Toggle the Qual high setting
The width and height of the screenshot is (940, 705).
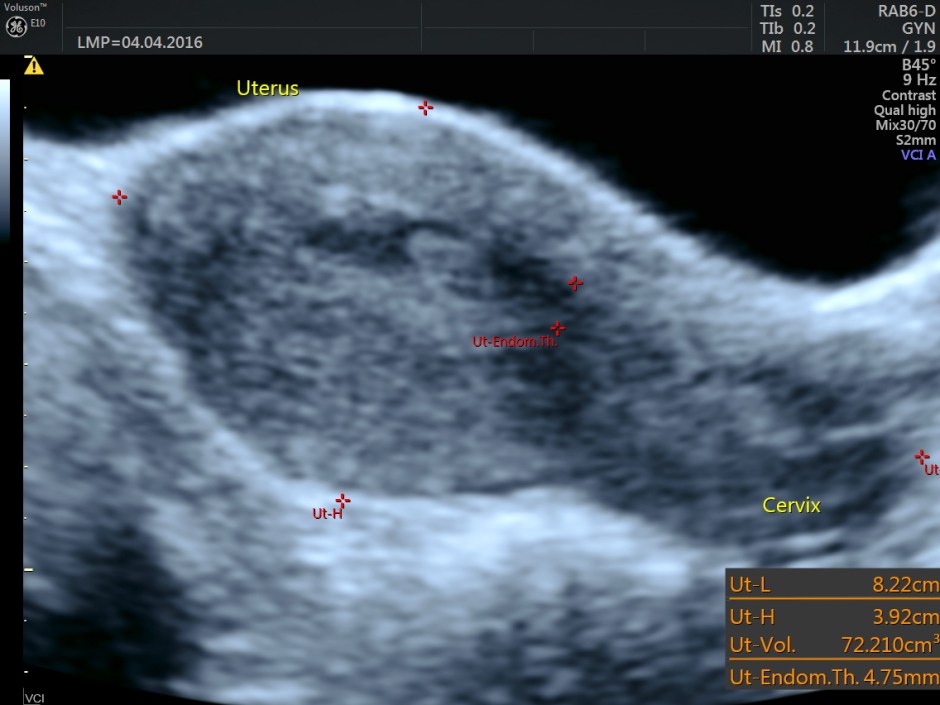(906, 109)
